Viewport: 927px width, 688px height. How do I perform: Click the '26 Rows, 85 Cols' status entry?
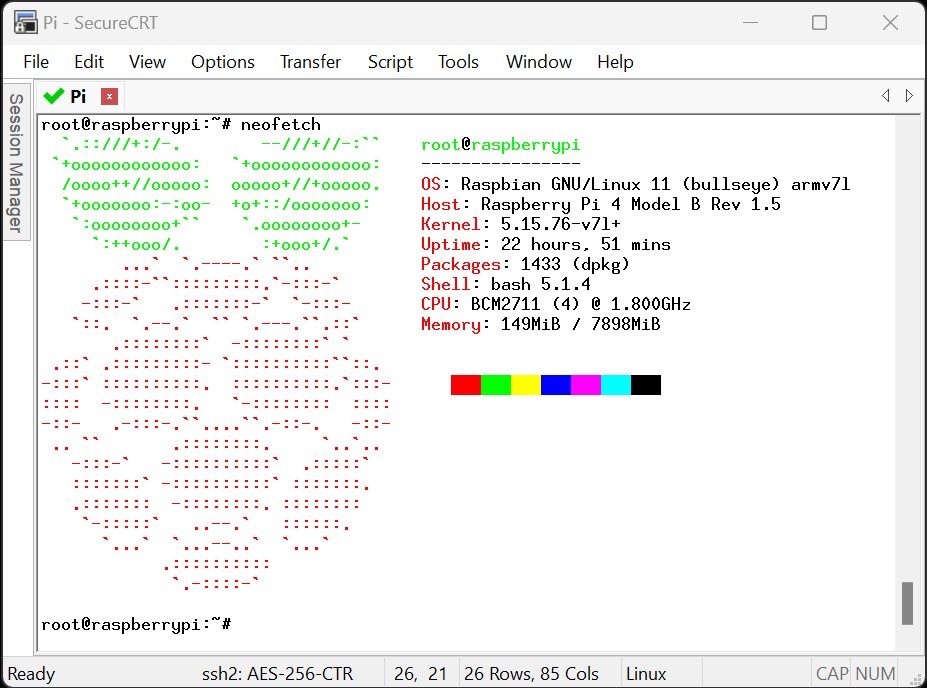click(x=531, y=674)
